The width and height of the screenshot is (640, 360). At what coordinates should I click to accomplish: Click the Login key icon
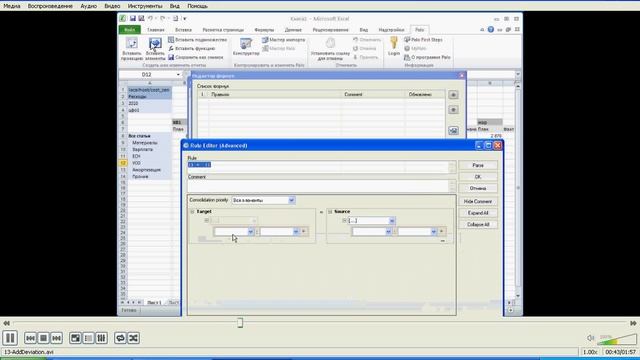click(x=393, y=46)
